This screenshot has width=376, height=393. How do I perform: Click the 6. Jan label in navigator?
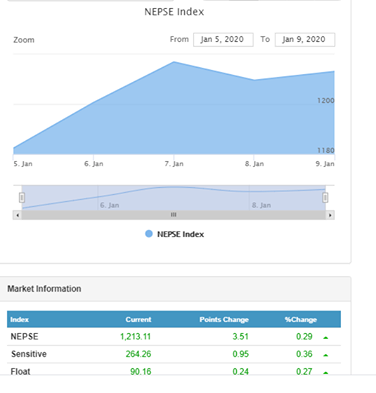(x=110, y=205)
